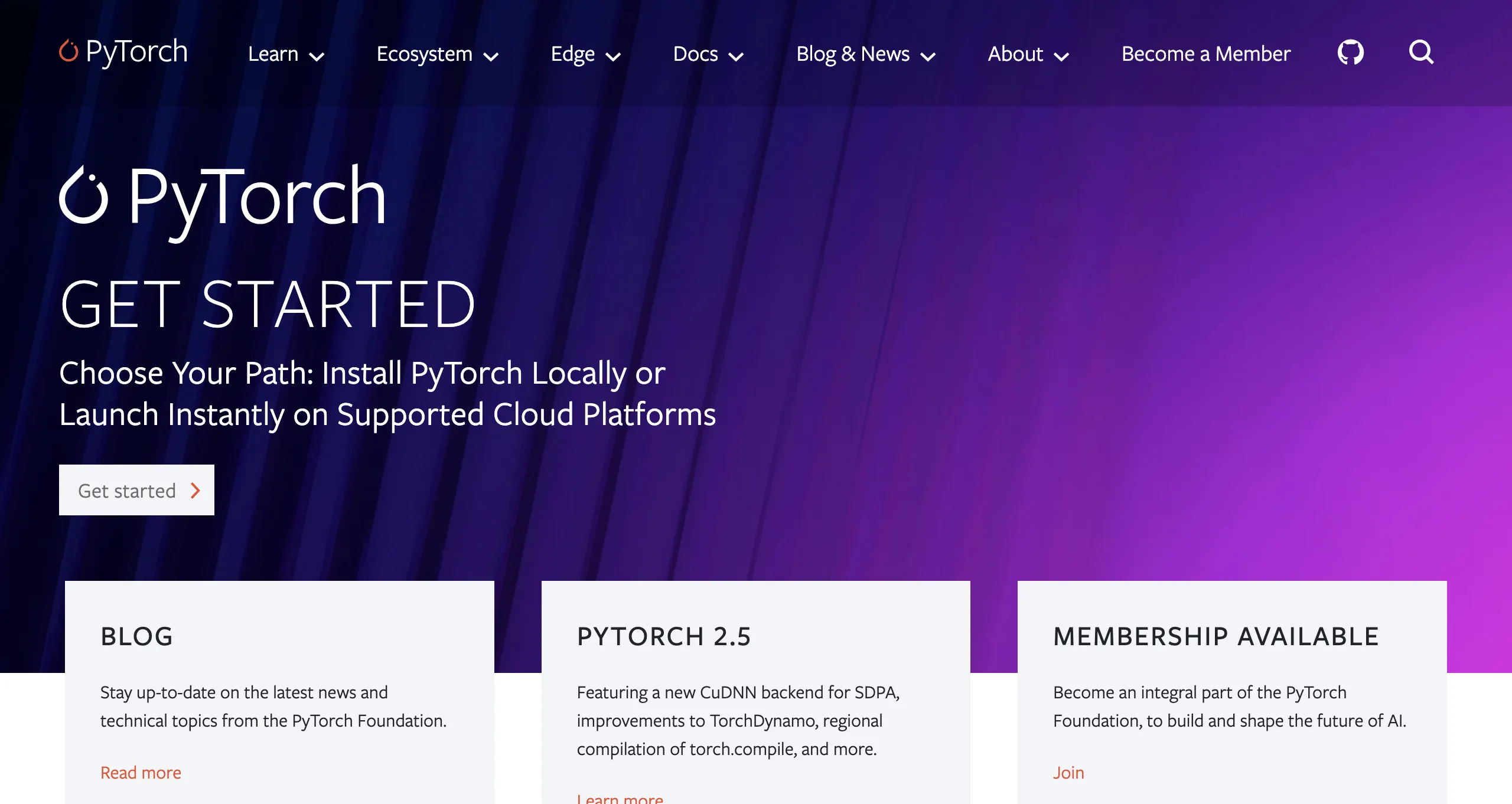Follow the Join membership link

(1068, 773)
